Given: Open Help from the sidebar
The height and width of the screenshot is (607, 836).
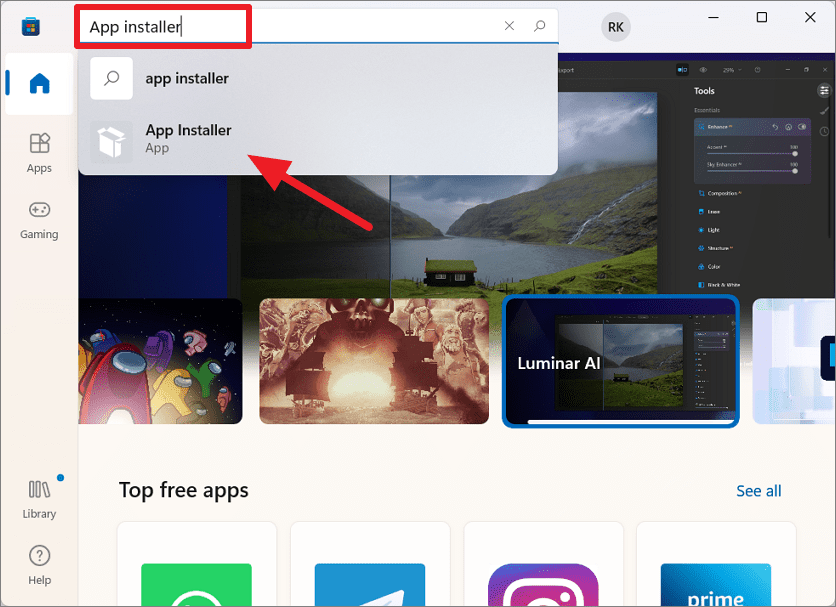Looking at the screenshot, I should click(x=39, y=563).
